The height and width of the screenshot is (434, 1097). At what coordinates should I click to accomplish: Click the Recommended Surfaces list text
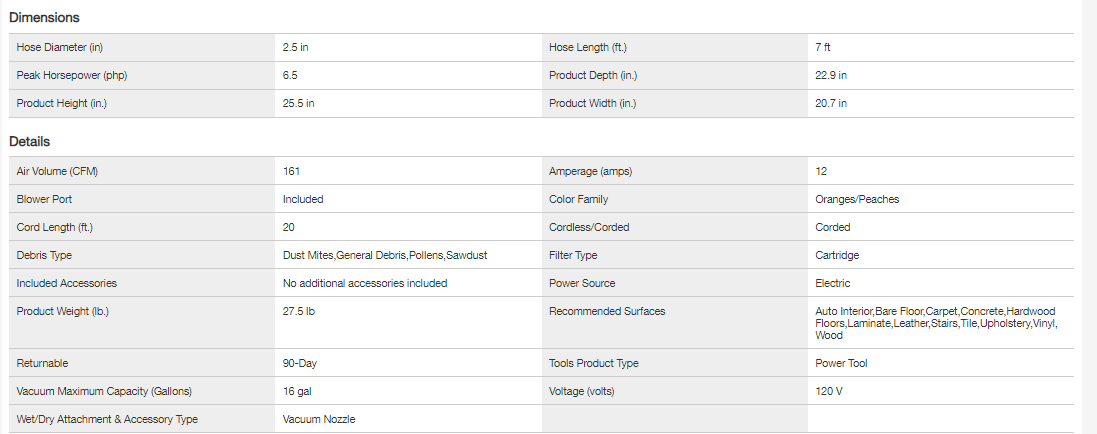pyautogui.click(x=935, y=323)
